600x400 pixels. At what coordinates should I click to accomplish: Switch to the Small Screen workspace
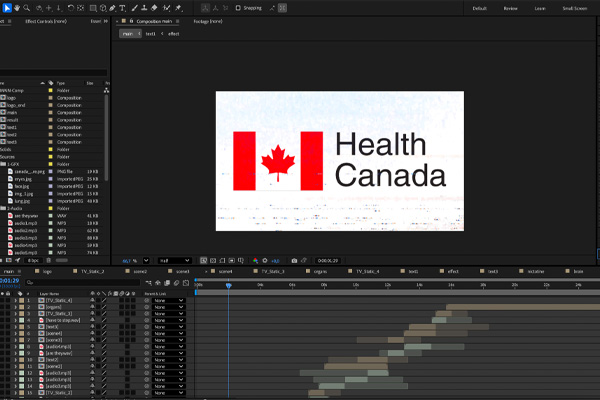coord(575,8)
